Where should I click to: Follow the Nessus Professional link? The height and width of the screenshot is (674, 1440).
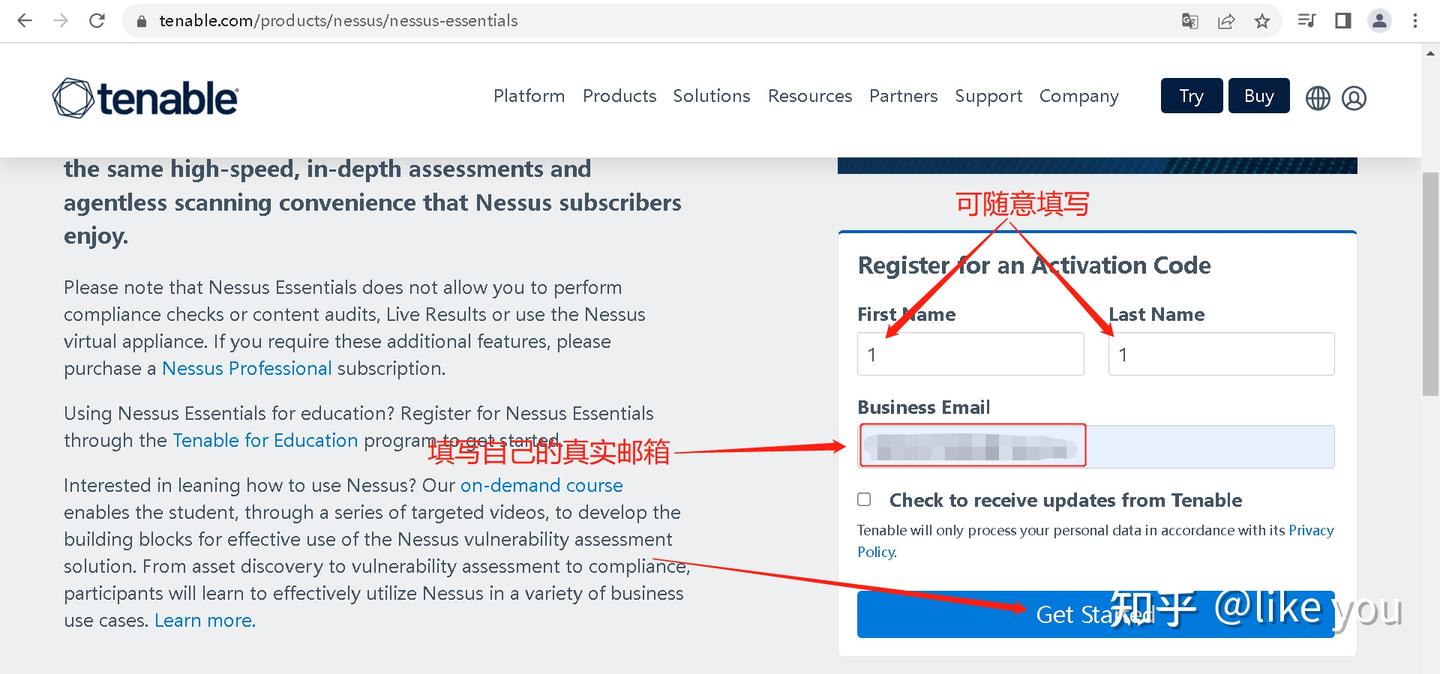point(247,368)
